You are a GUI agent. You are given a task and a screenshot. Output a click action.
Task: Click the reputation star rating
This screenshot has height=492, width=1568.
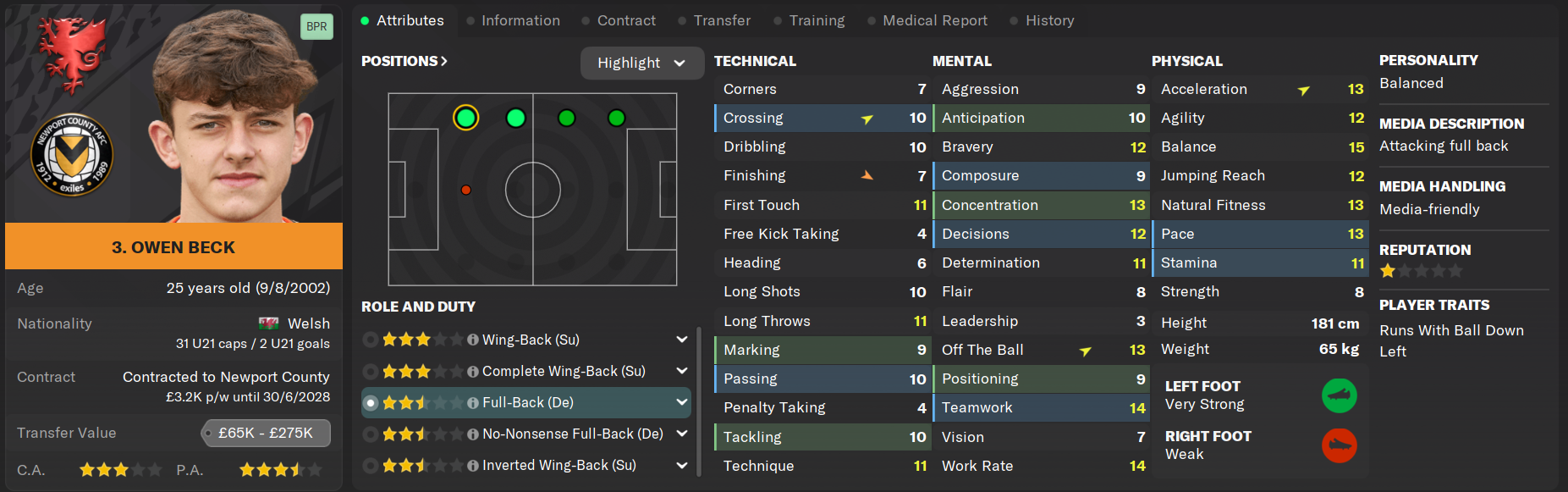tap(1421, 271)
